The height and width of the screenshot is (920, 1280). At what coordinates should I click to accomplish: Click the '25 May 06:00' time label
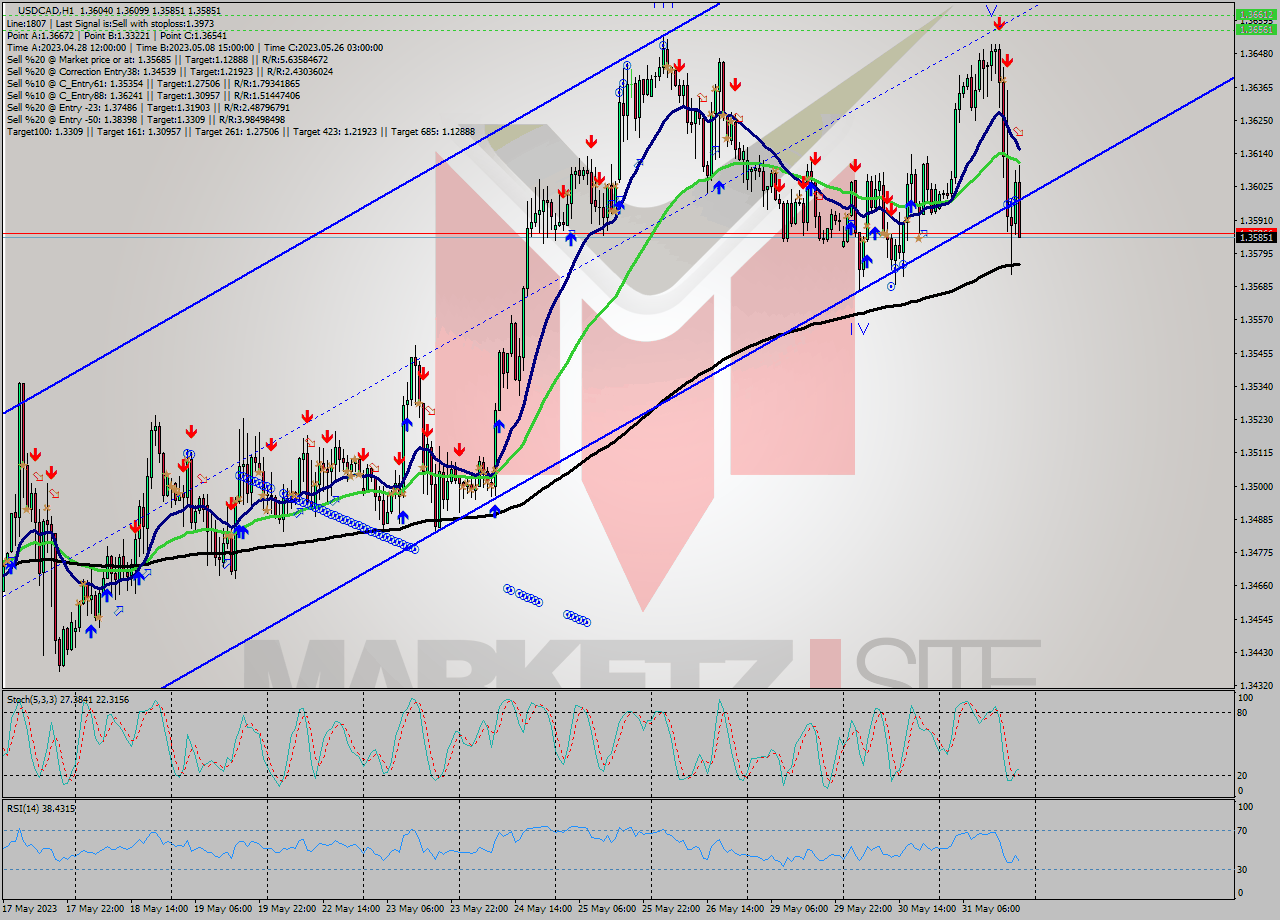pos(607,908)
